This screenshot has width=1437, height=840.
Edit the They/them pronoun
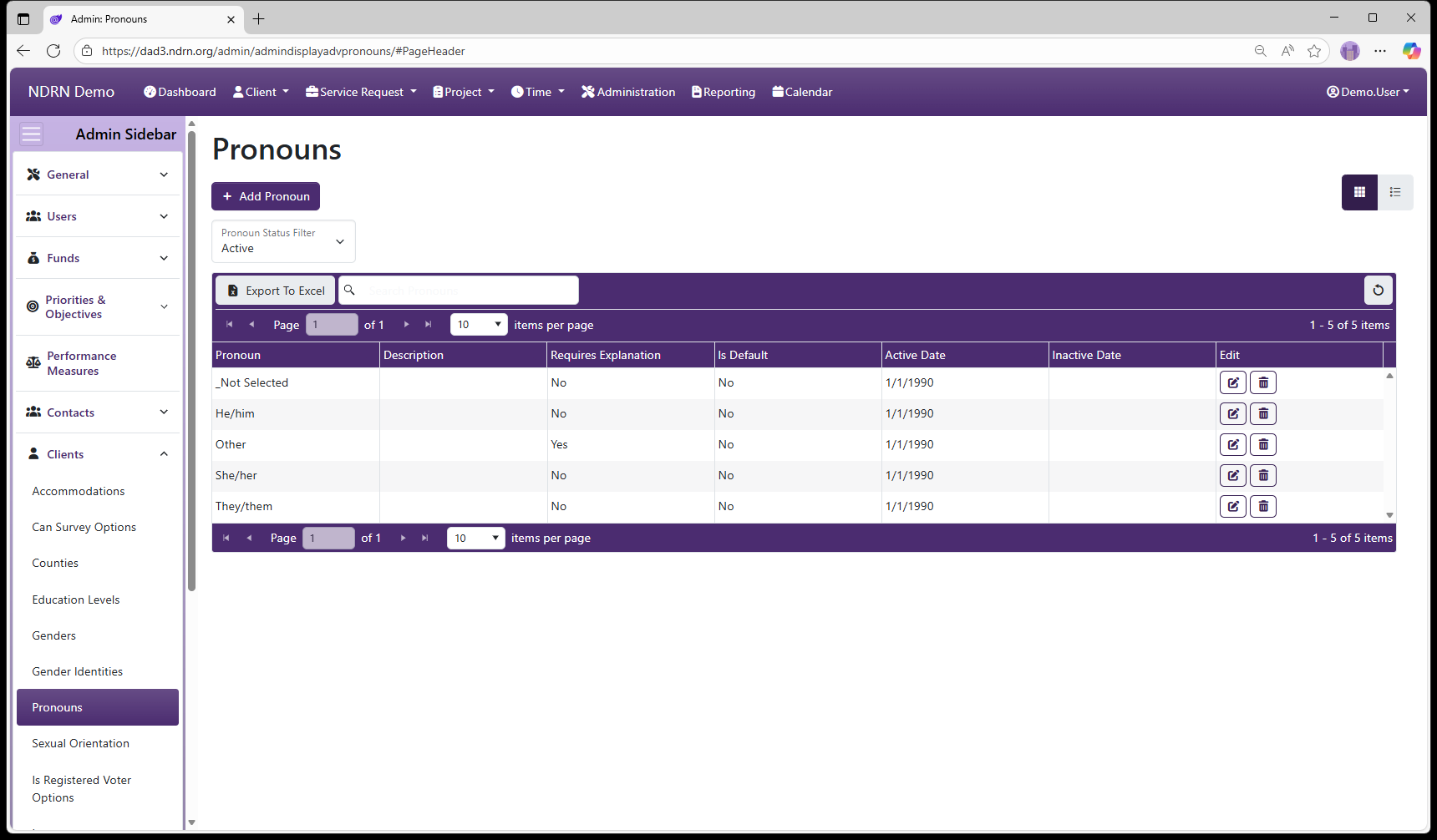coord(1232,506)
